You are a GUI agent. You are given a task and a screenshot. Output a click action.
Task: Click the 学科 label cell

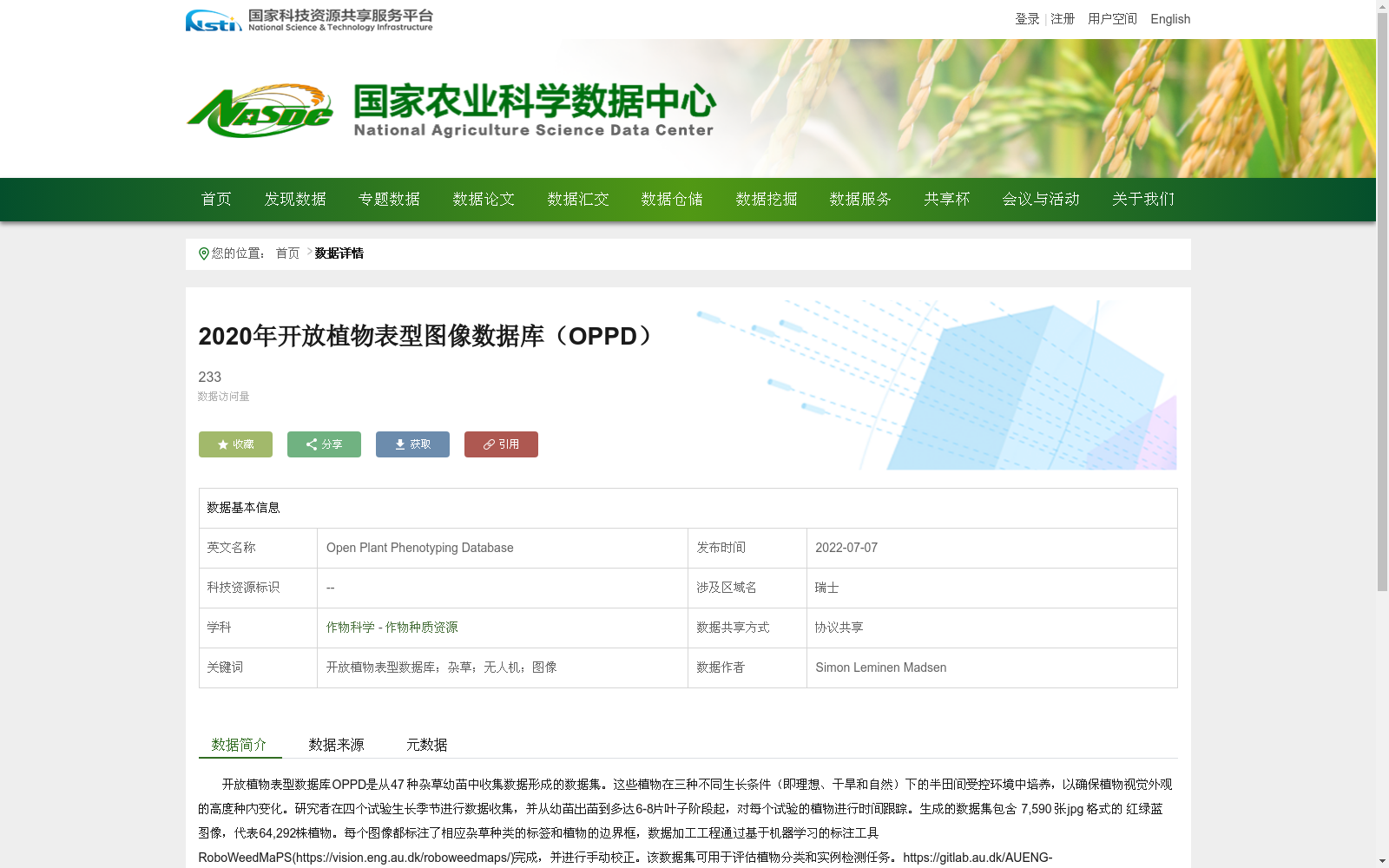[x=259, y=628]
